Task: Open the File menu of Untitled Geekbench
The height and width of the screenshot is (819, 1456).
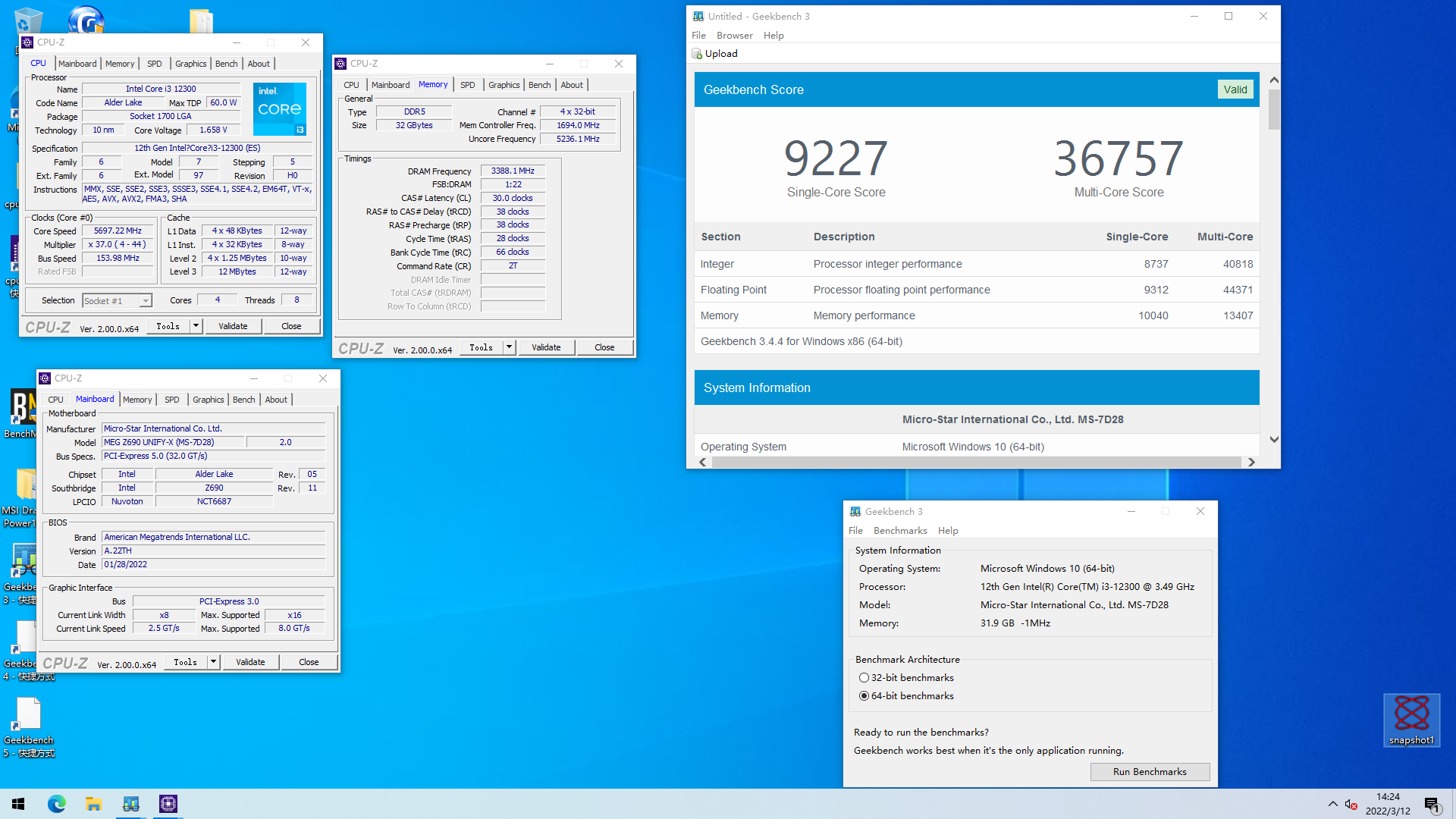Action: pos(698,36)
